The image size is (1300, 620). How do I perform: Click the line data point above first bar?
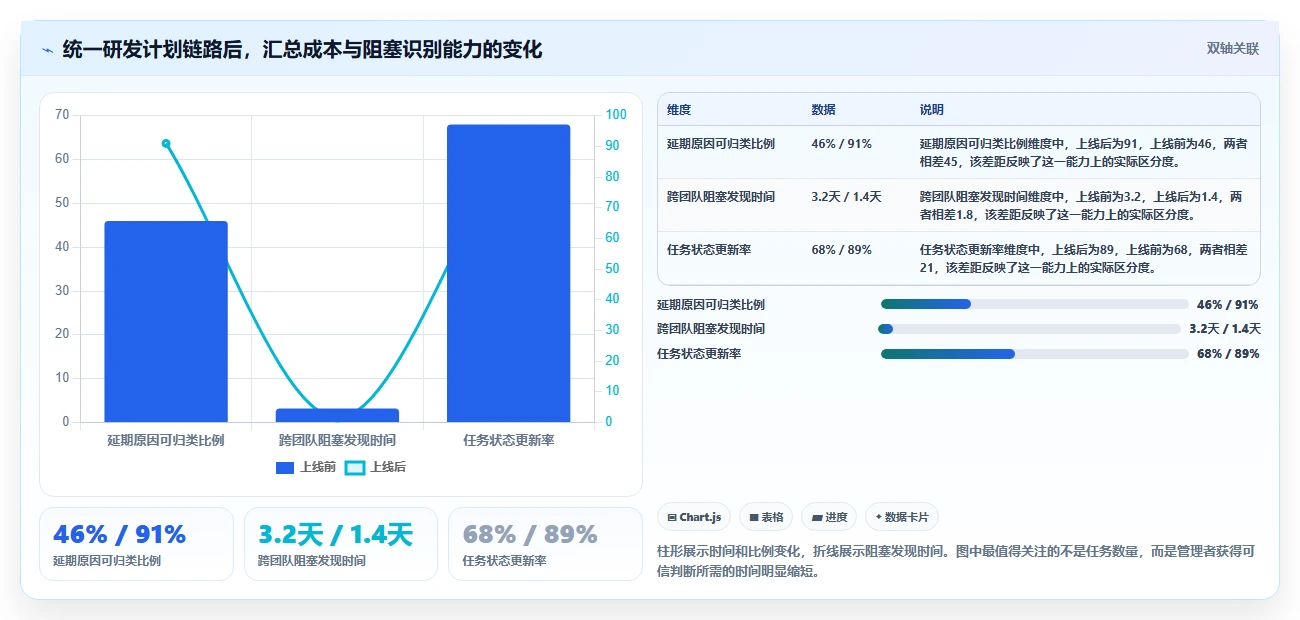(x=166, y=143)
